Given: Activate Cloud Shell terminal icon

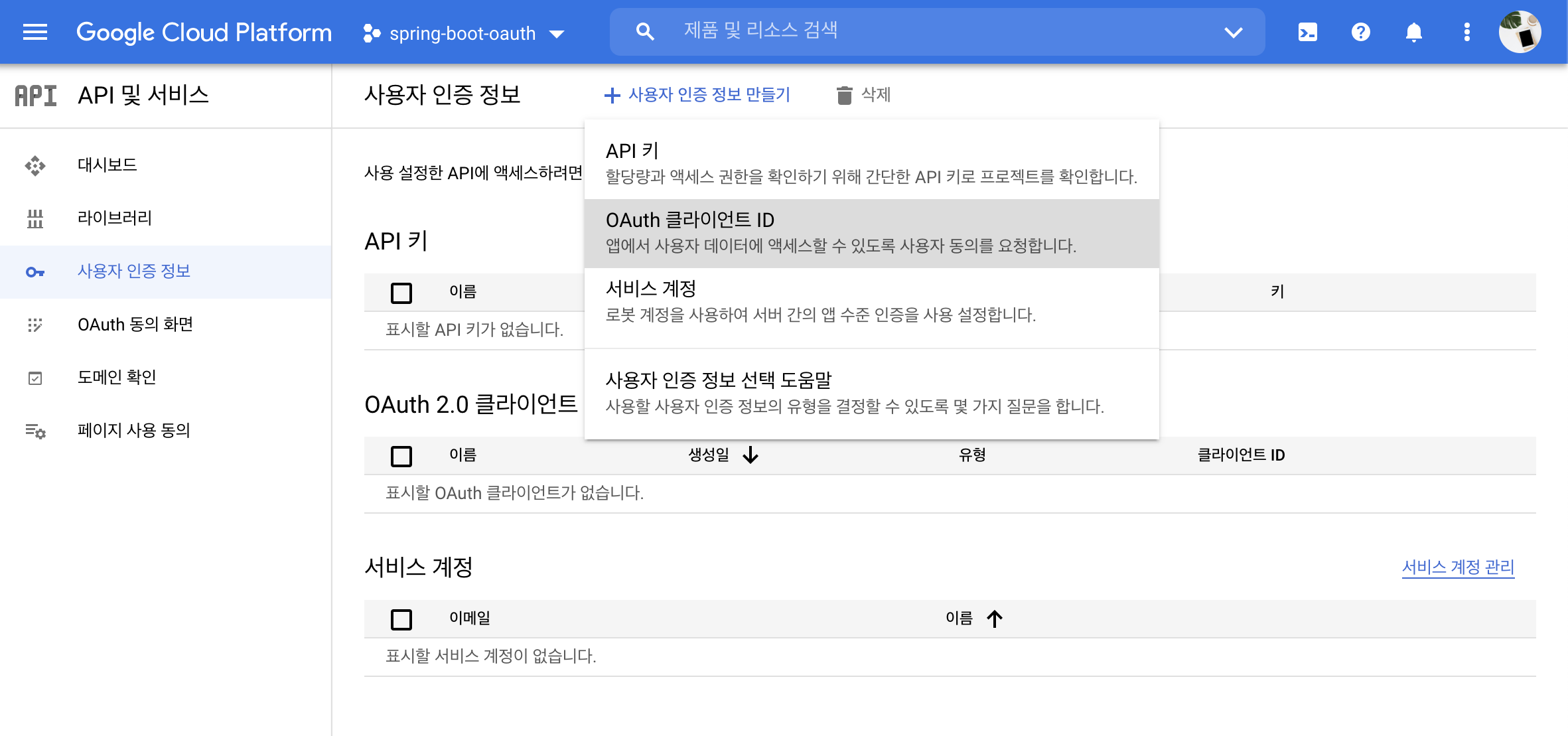Looking at the screenshot, I should [1307, 32].
